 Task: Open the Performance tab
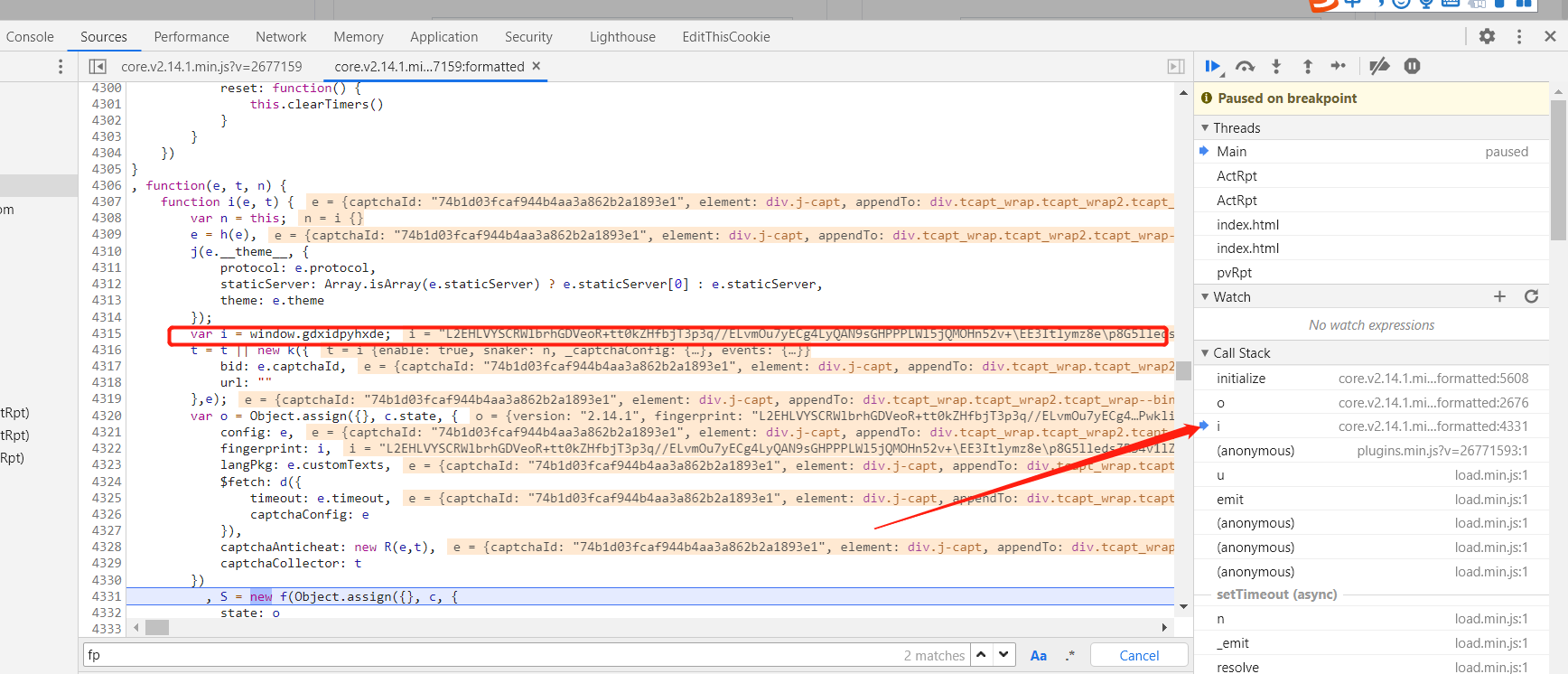tap(191, 36)
